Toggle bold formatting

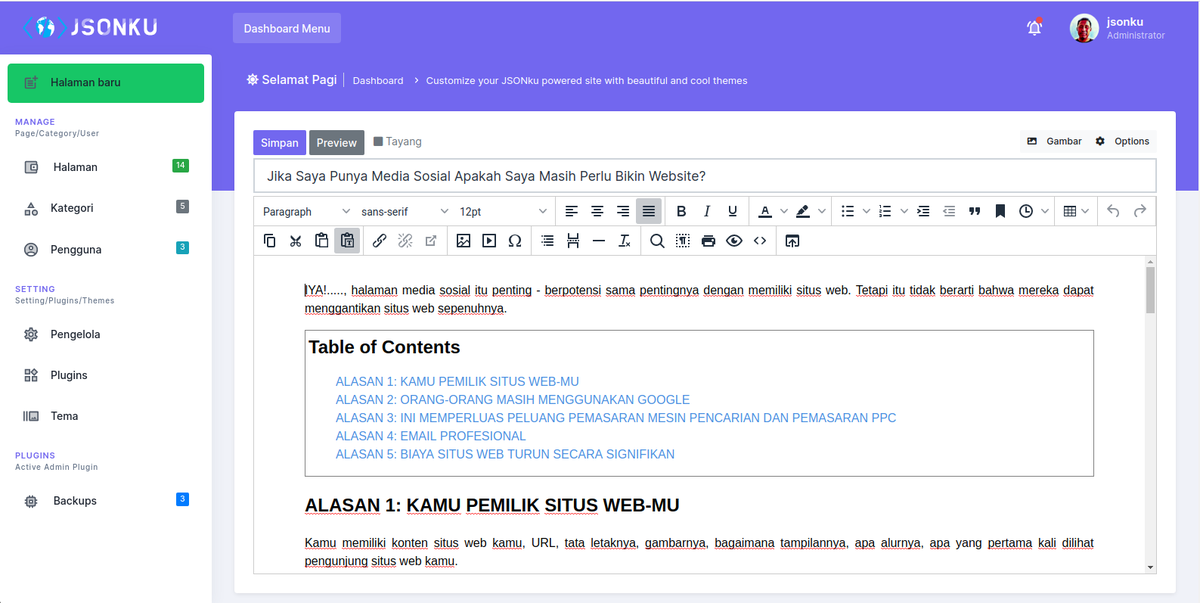pyautogui.click(x=681, y=211)
